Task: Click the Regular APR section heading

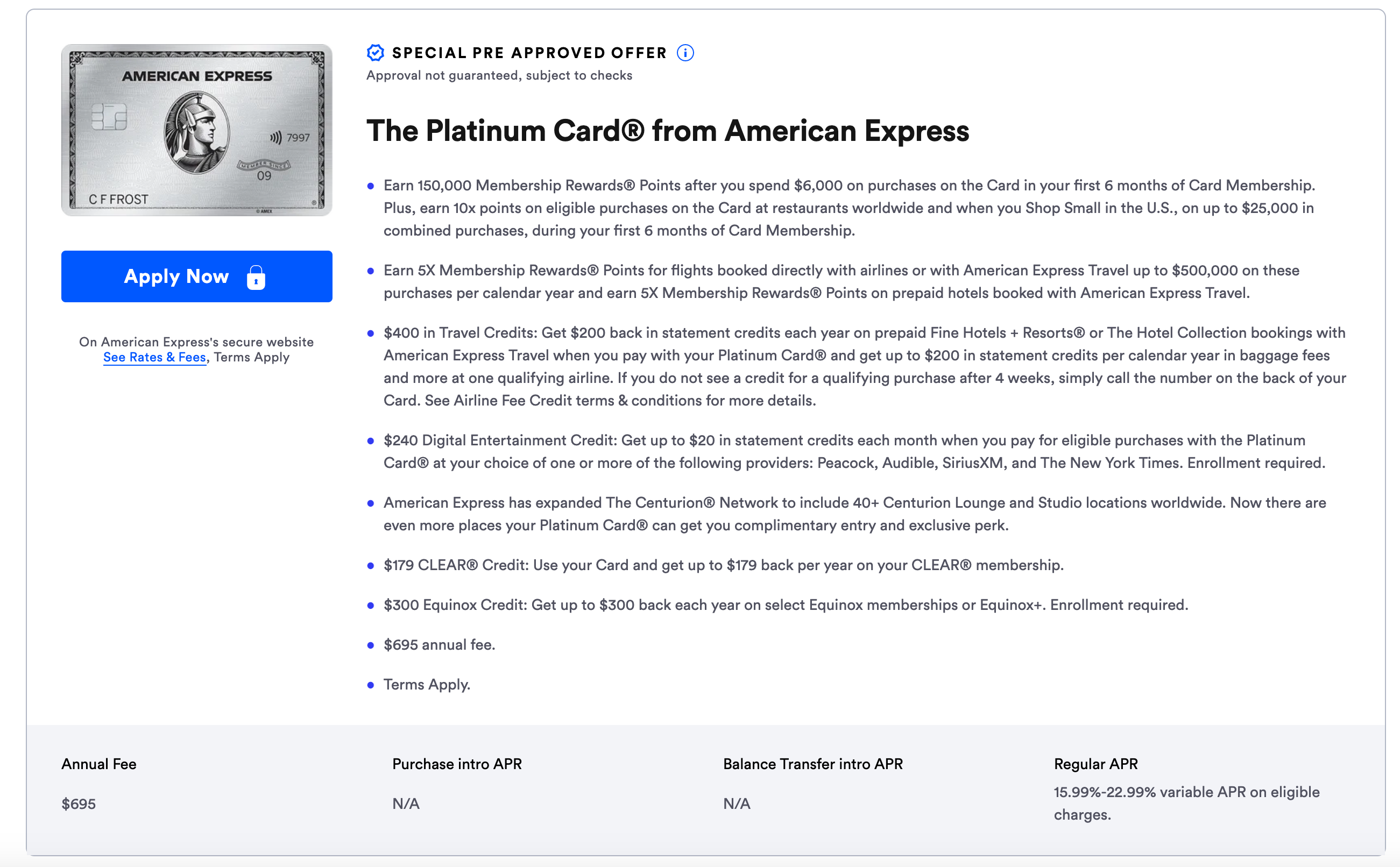Action: click(x=1094, y=763)
